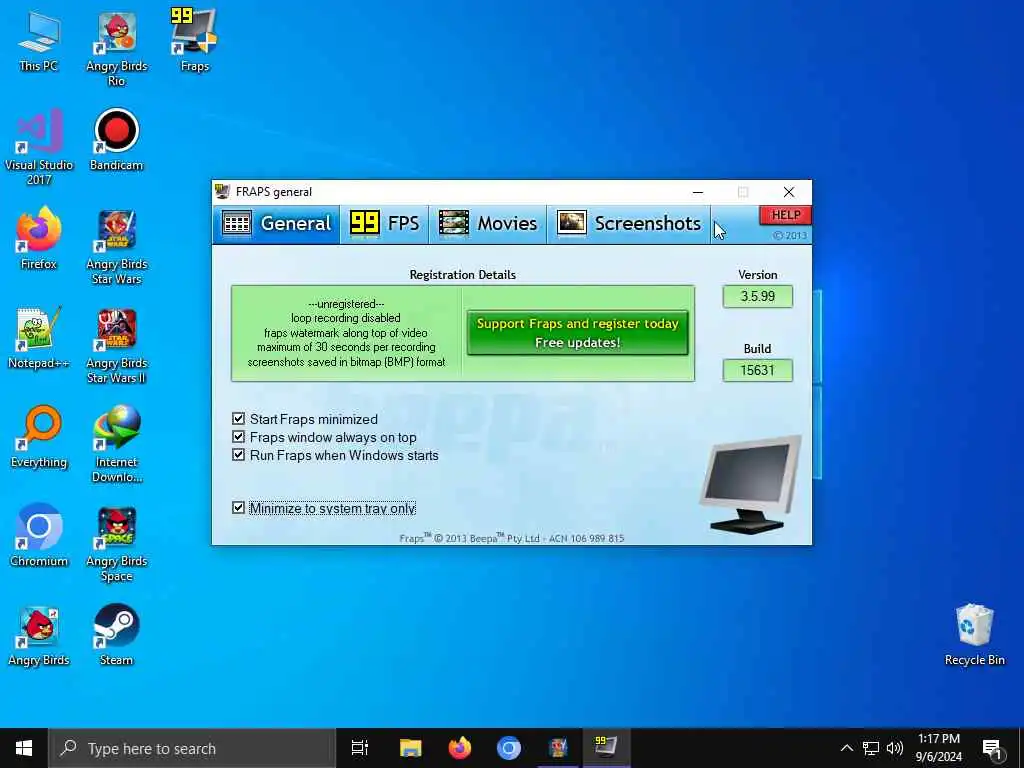Screen dimensions: 1024x768
Task: Click the taskbar search box
Action: coord(192,748)
